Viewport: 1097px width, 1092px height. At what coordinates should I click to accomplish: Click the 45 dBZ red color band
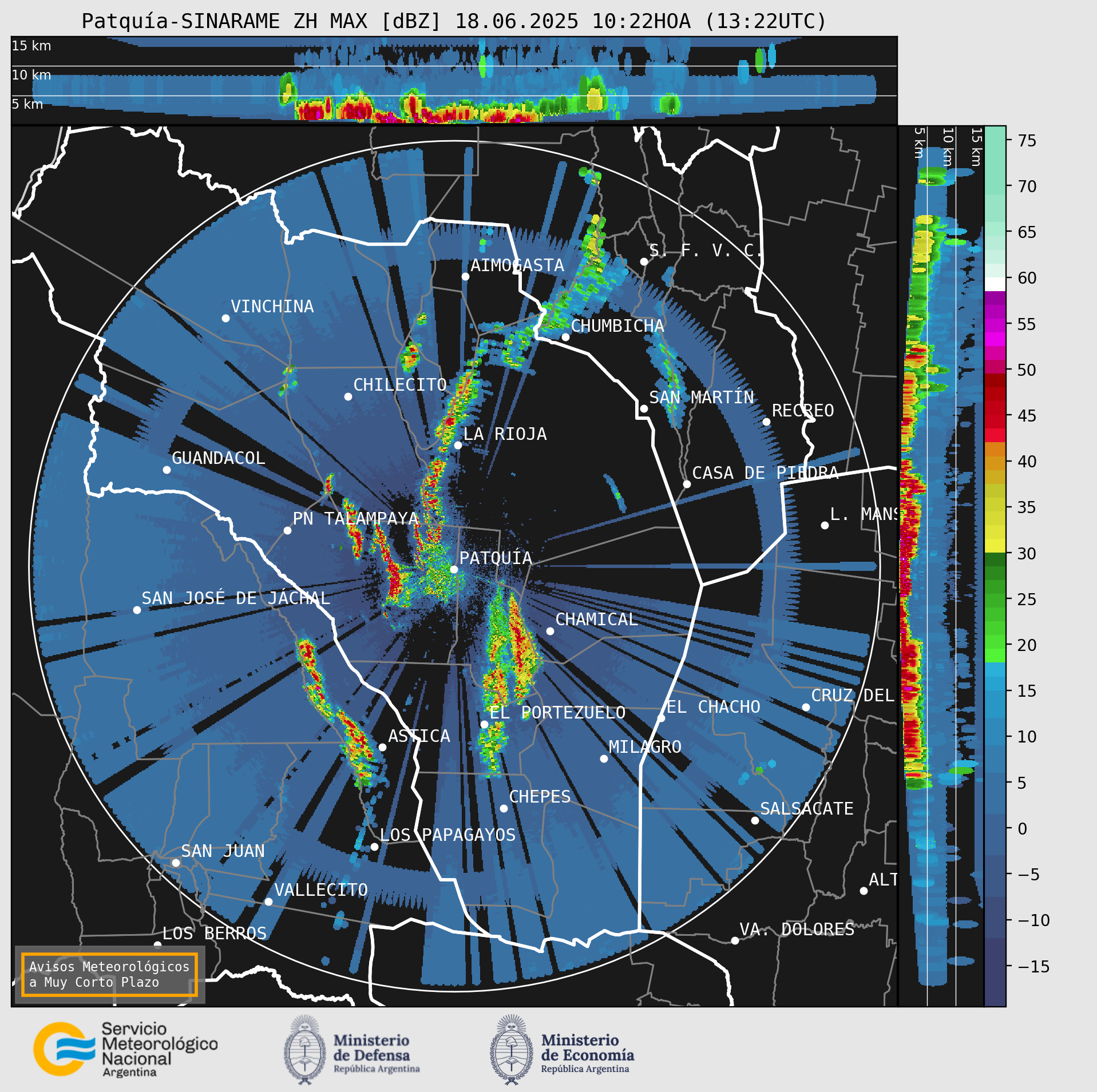[x=995, y=416]
